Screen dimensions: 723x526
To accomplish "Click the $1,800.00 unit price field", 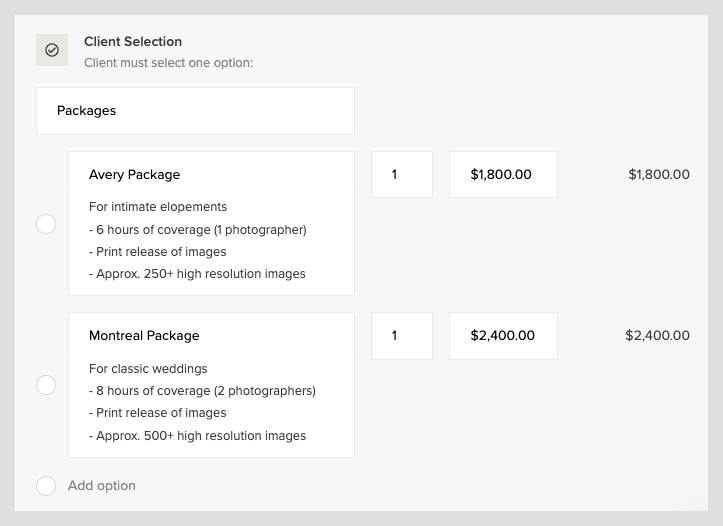I will 504,175.
